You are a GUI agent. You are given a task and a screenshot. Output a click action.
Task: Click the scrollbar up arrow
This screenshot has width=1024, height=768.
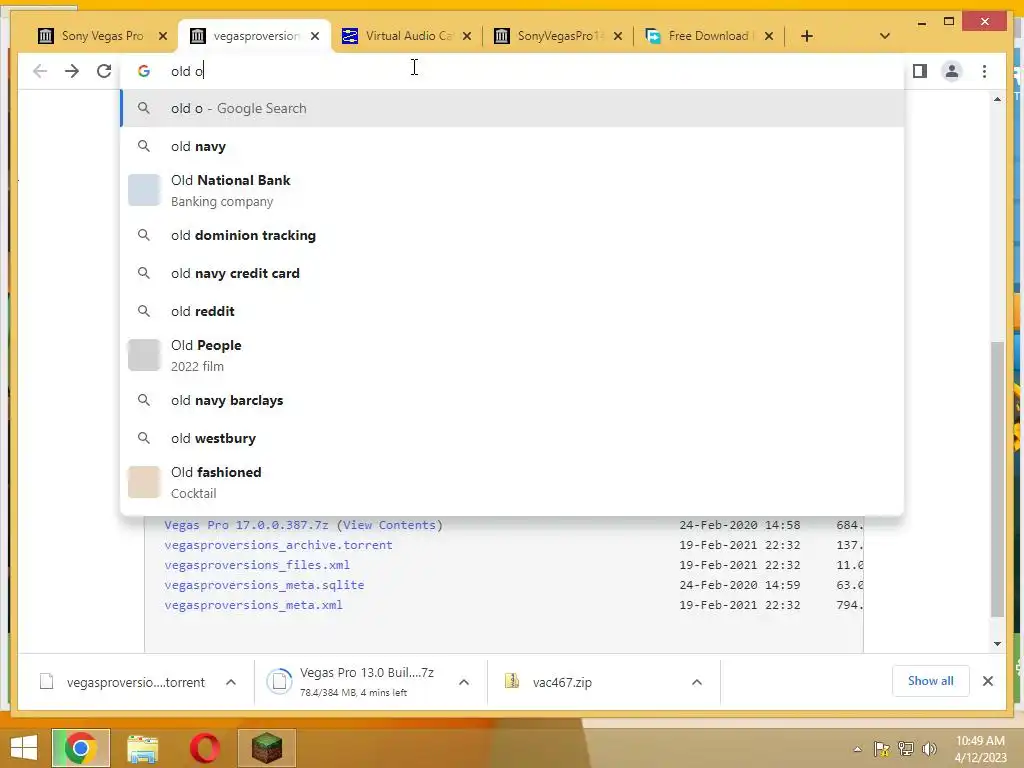point(997,99)
